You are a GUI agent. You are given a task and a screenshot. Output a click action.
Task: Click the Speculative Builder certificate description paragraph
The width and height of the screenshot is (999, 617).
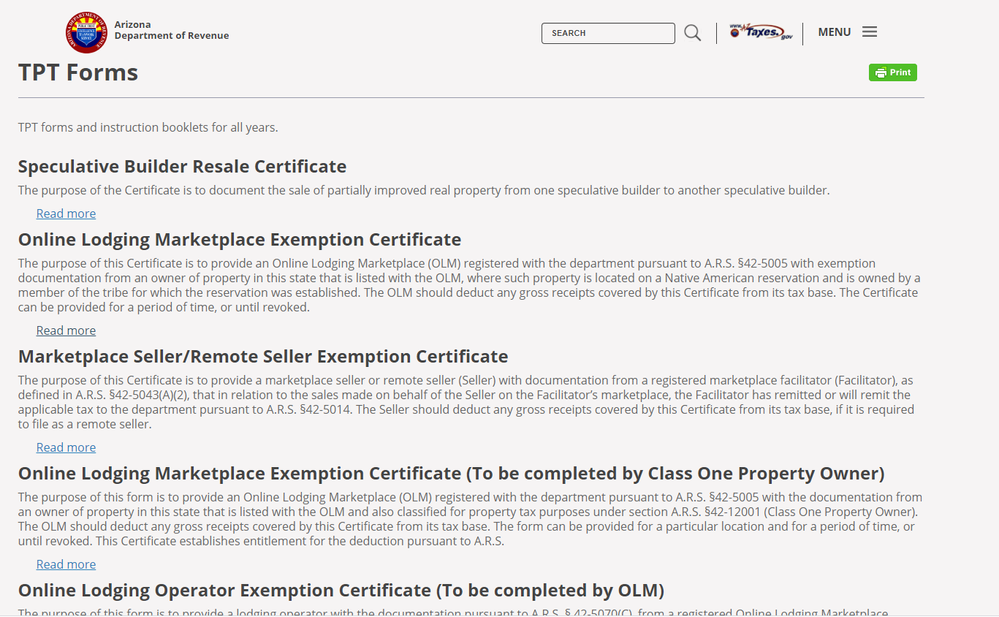click(x=423, y=190)
